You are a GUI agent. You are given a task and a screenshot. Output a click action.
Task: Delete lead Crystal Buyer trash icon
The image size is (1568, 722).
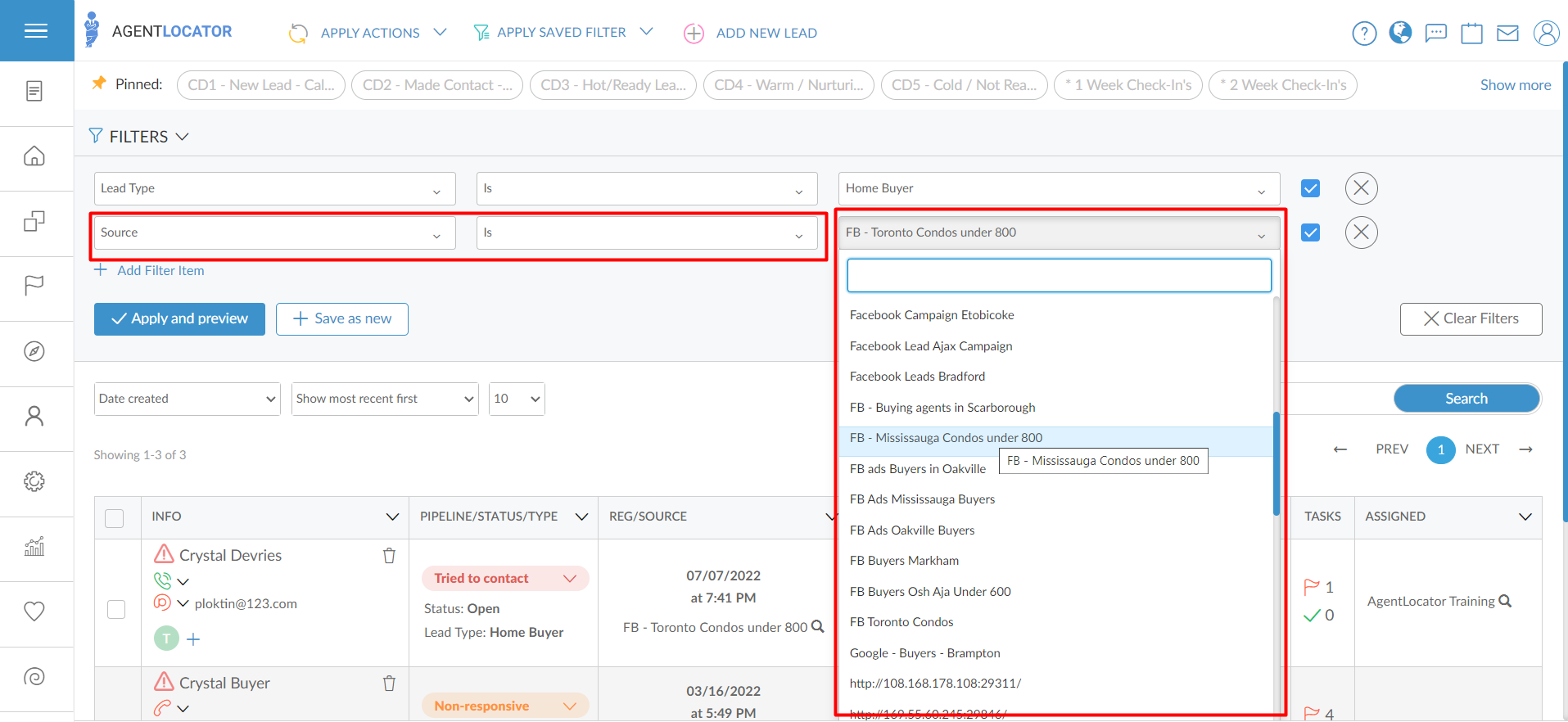tap(390, 683)
